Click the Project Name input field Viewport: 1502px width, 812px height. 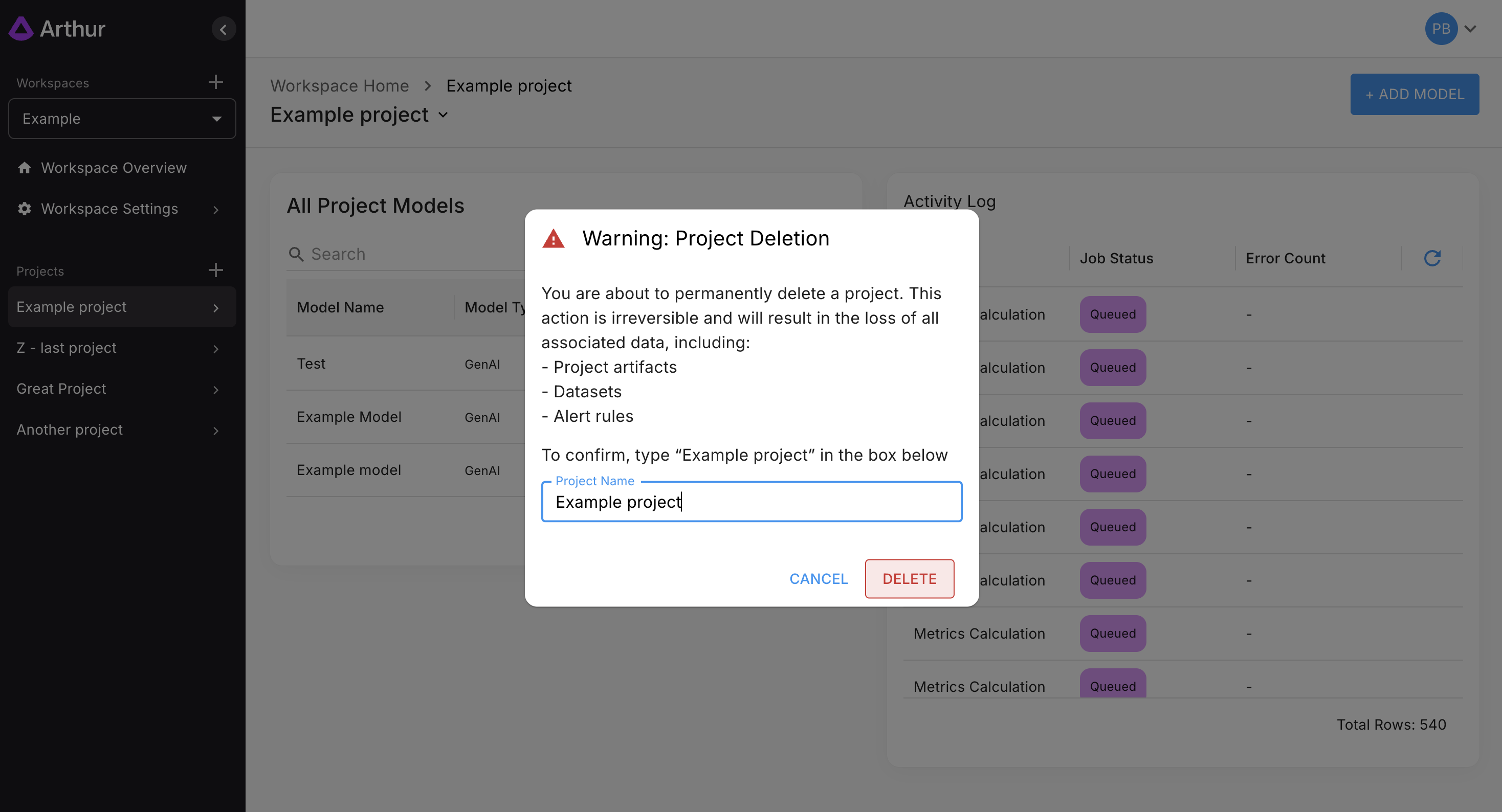(x=751, y=502)
